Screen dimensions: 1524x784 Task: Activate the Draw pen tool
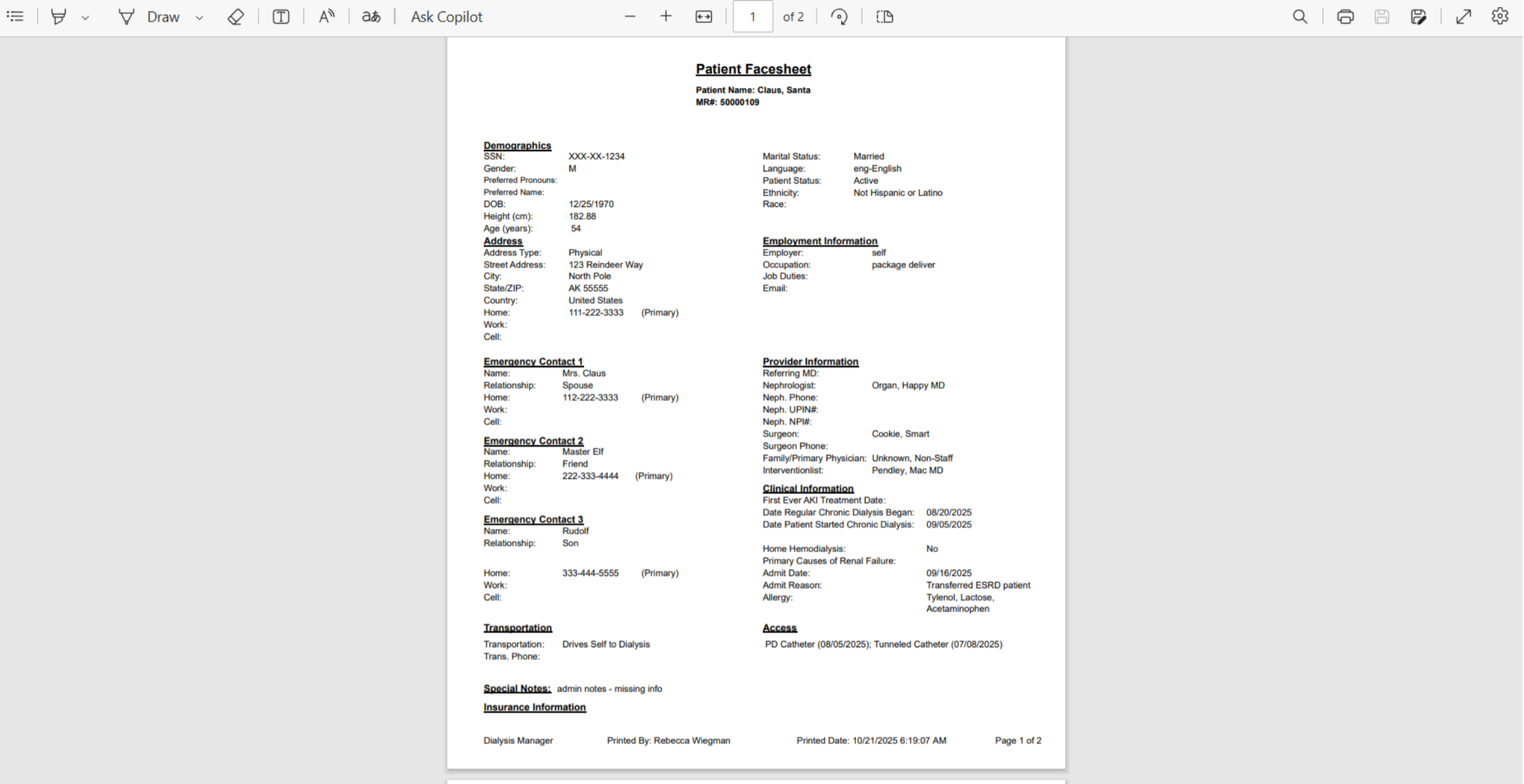point(149,17)
